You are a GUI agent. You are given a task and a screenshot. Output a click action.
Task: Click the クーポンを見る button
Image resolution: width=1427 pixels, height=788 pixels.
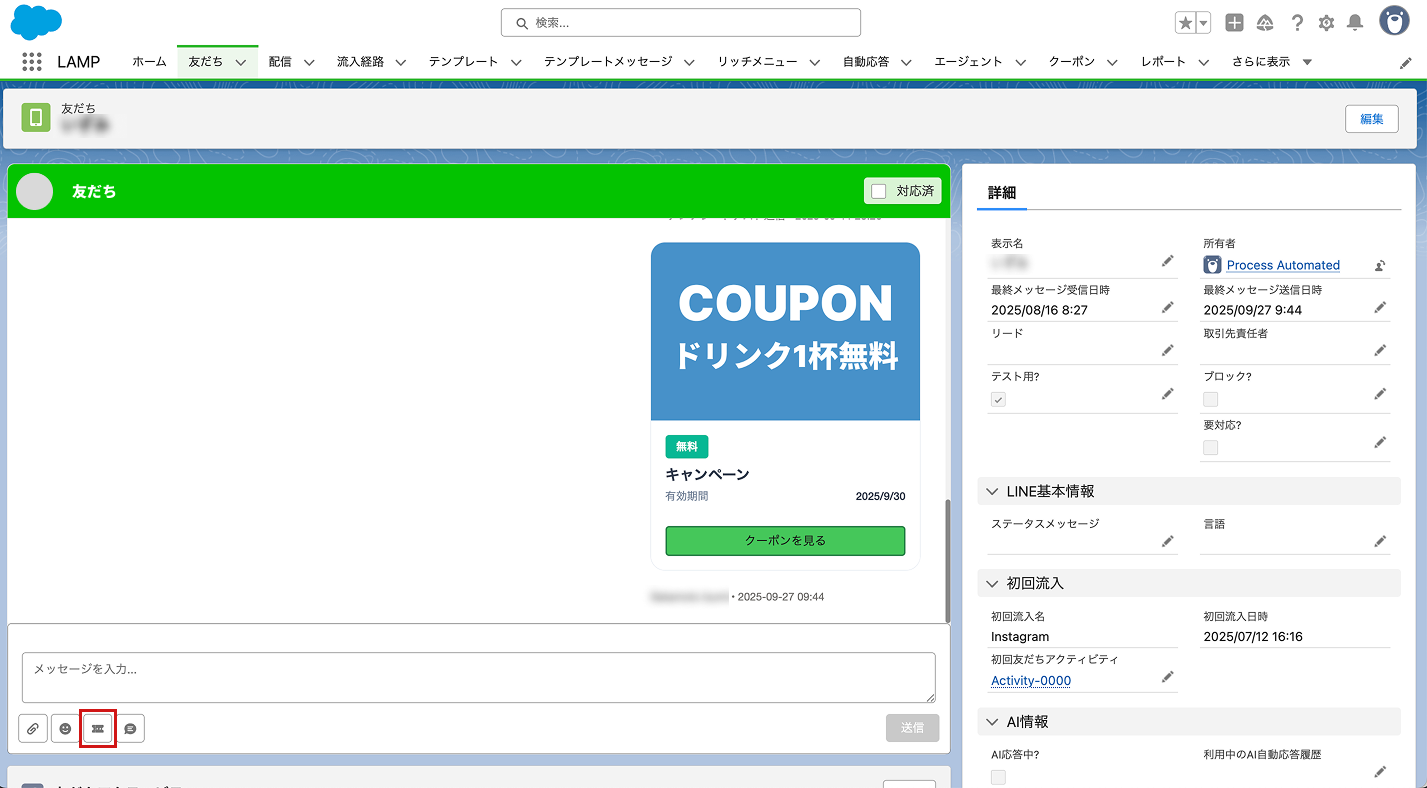(x=785, y=541)
